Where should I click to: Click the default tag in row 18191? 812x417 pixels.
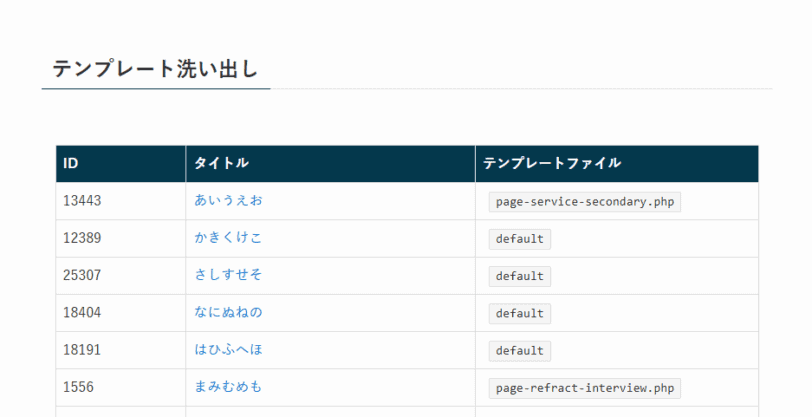tap(519, 351)
